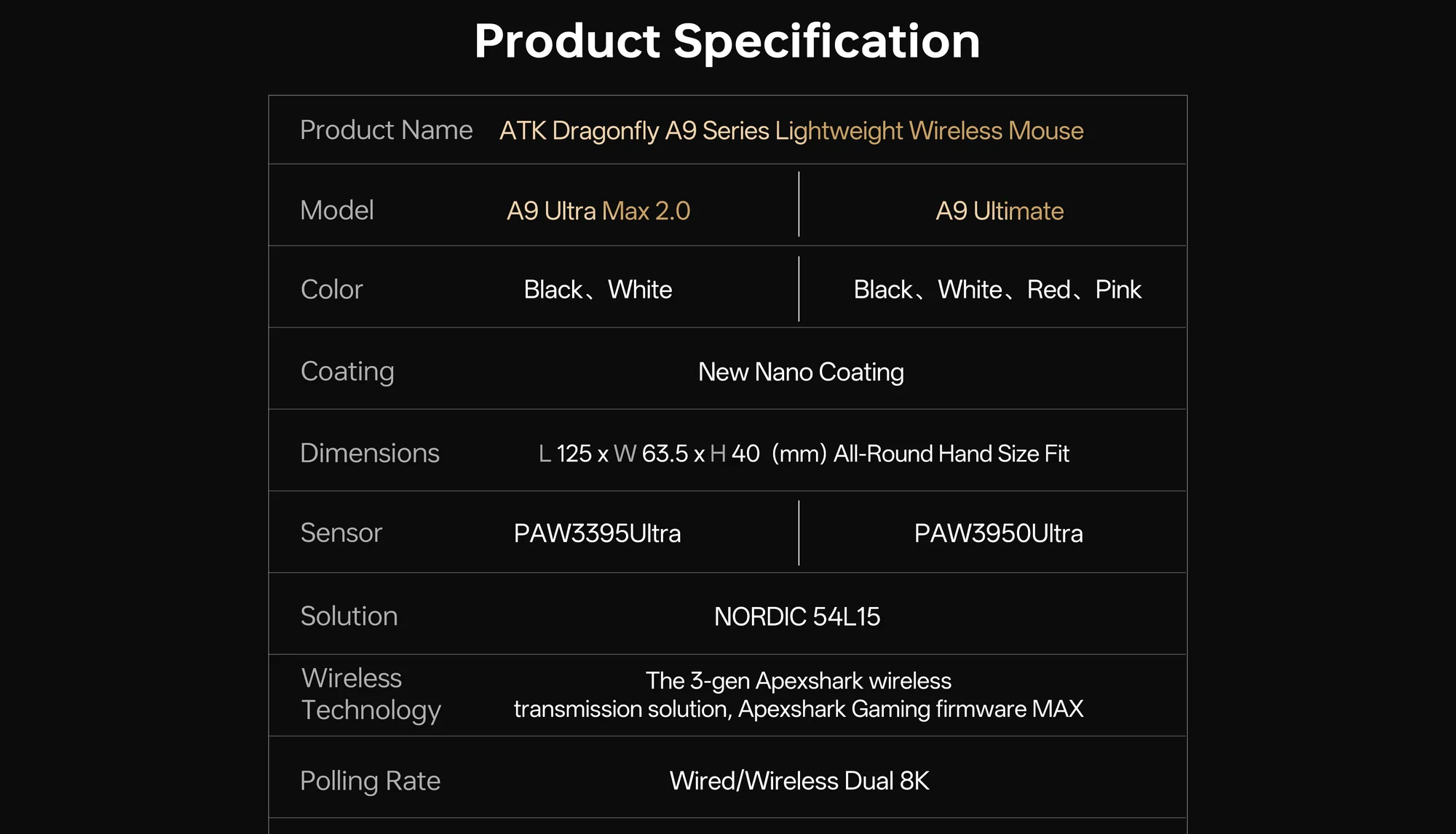The height and width of the screenshot is (834, 1456).
Task: Click the Sensor row label
Action: click(x=341, y=533)
